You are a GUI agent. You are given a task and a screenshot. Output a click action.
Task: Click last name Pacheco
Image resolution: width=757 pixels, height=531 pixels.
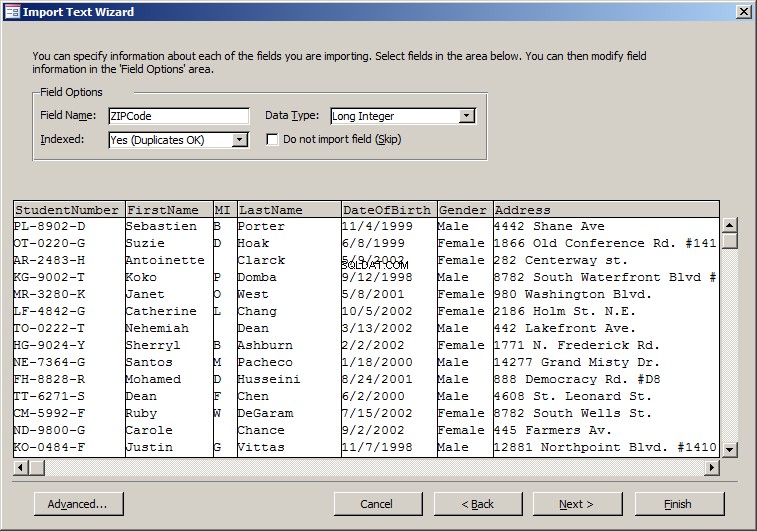tap(265, 362)
